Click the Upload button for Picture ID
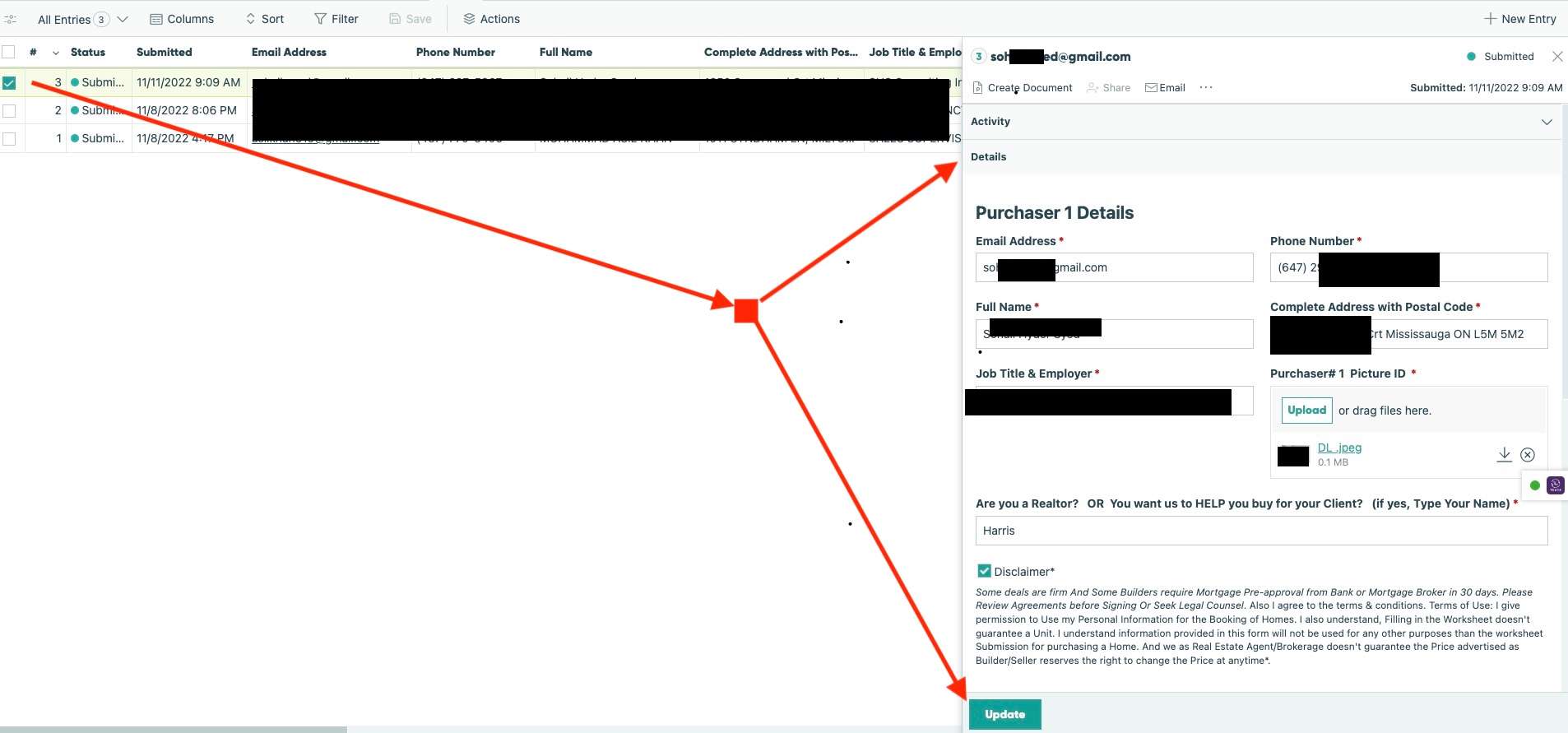This screenshot has height=733, width=1568. point(1306,410)
